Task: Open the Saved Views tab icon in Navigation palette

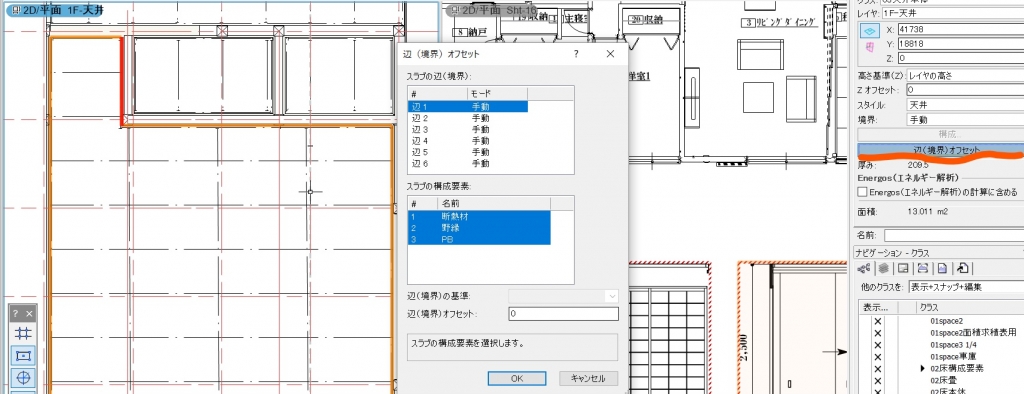Action: coord(942,268)
